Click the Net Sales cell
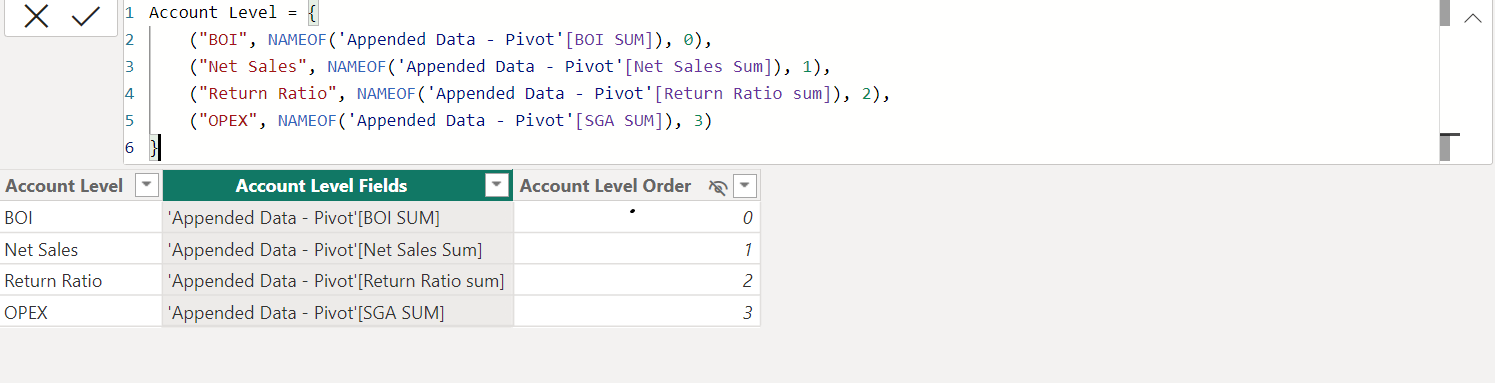Screen dimensions: 1495x383 [81, 249]
